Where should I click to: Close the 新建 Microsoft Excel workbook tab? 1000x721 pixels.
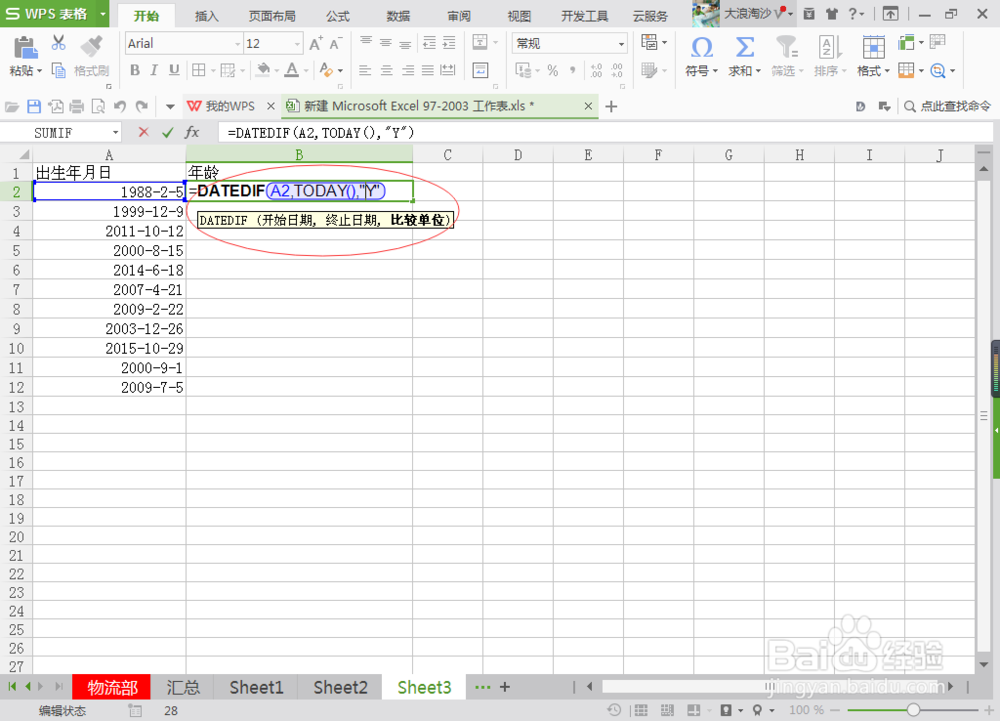click(x=588, y=106)
